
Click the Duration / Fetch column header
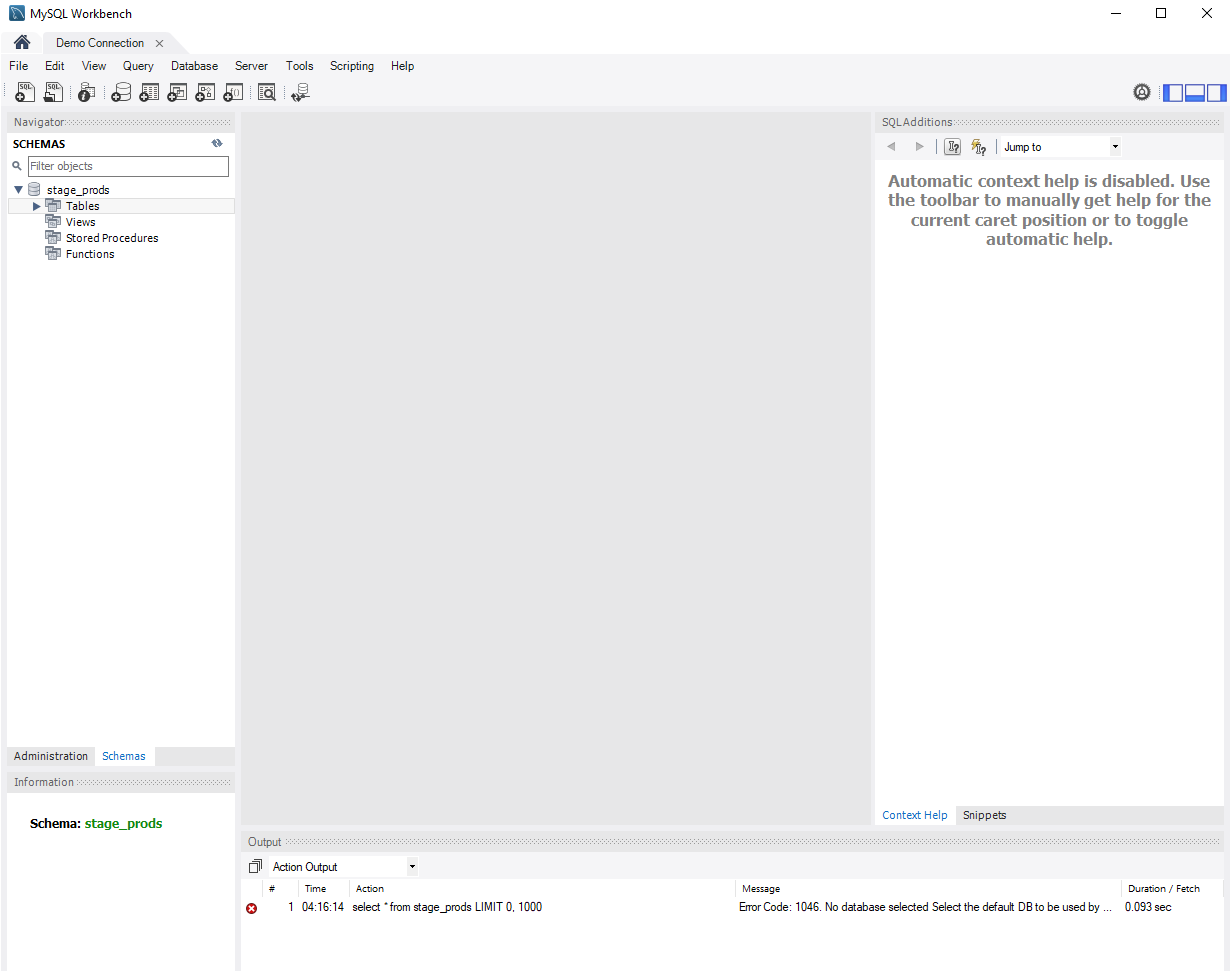pyautogui.click(x=1163, y=888)
